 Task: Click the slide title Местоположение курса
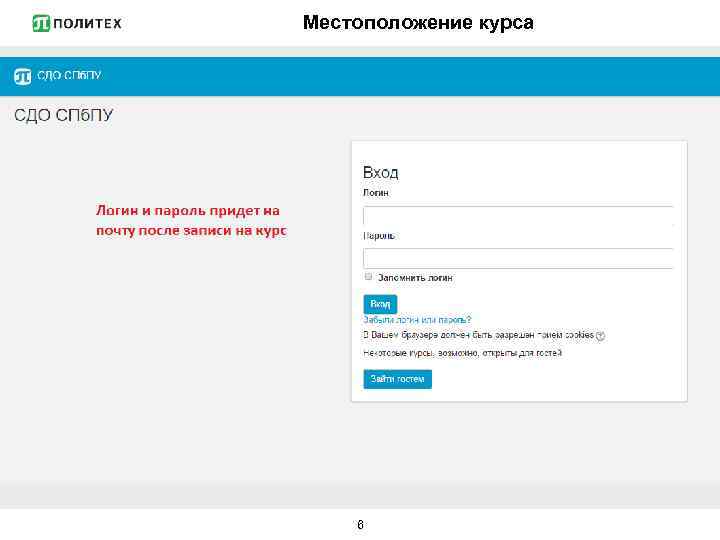(418, 22)
